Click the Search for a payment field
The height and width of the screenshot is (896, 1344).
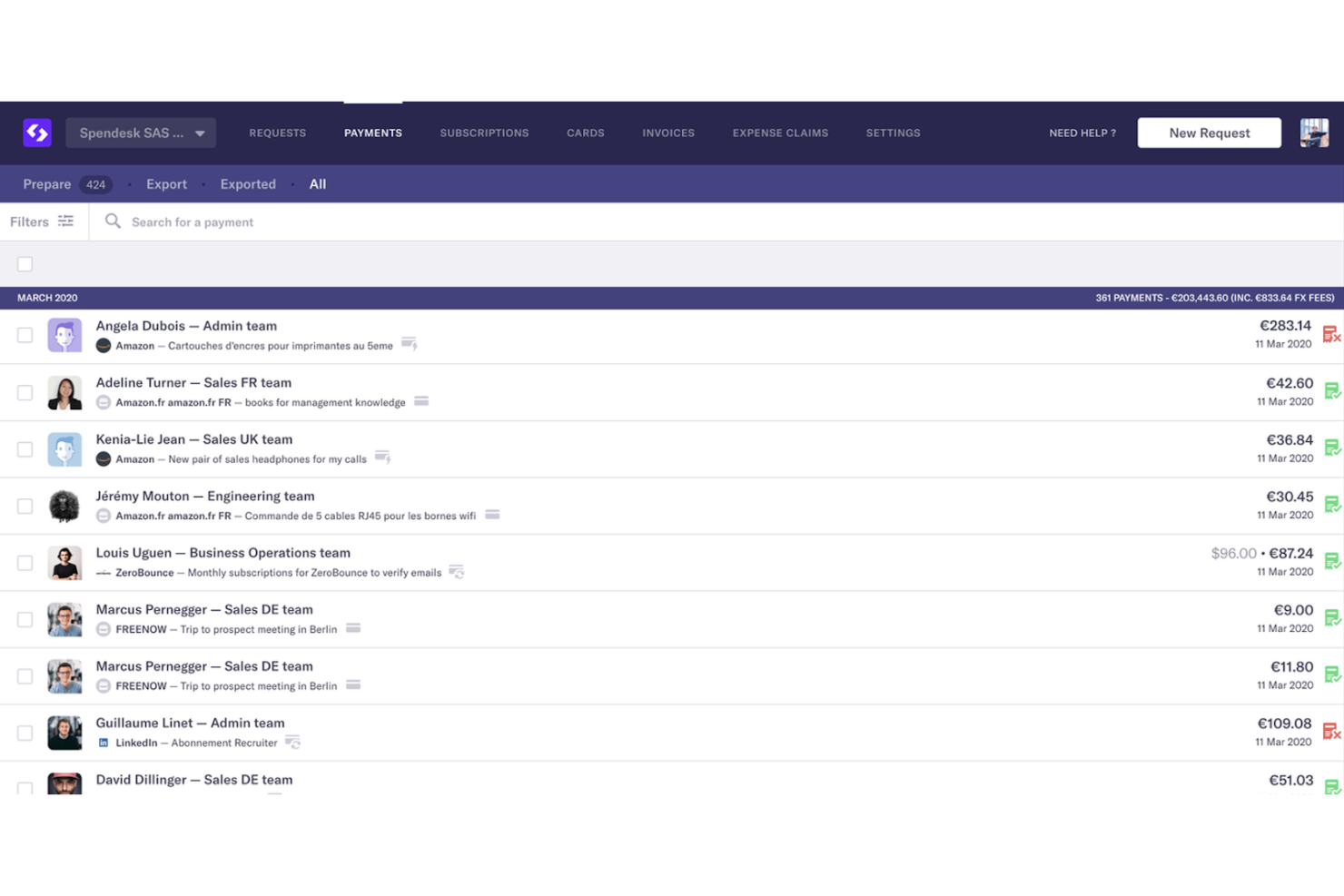point(227,221)
